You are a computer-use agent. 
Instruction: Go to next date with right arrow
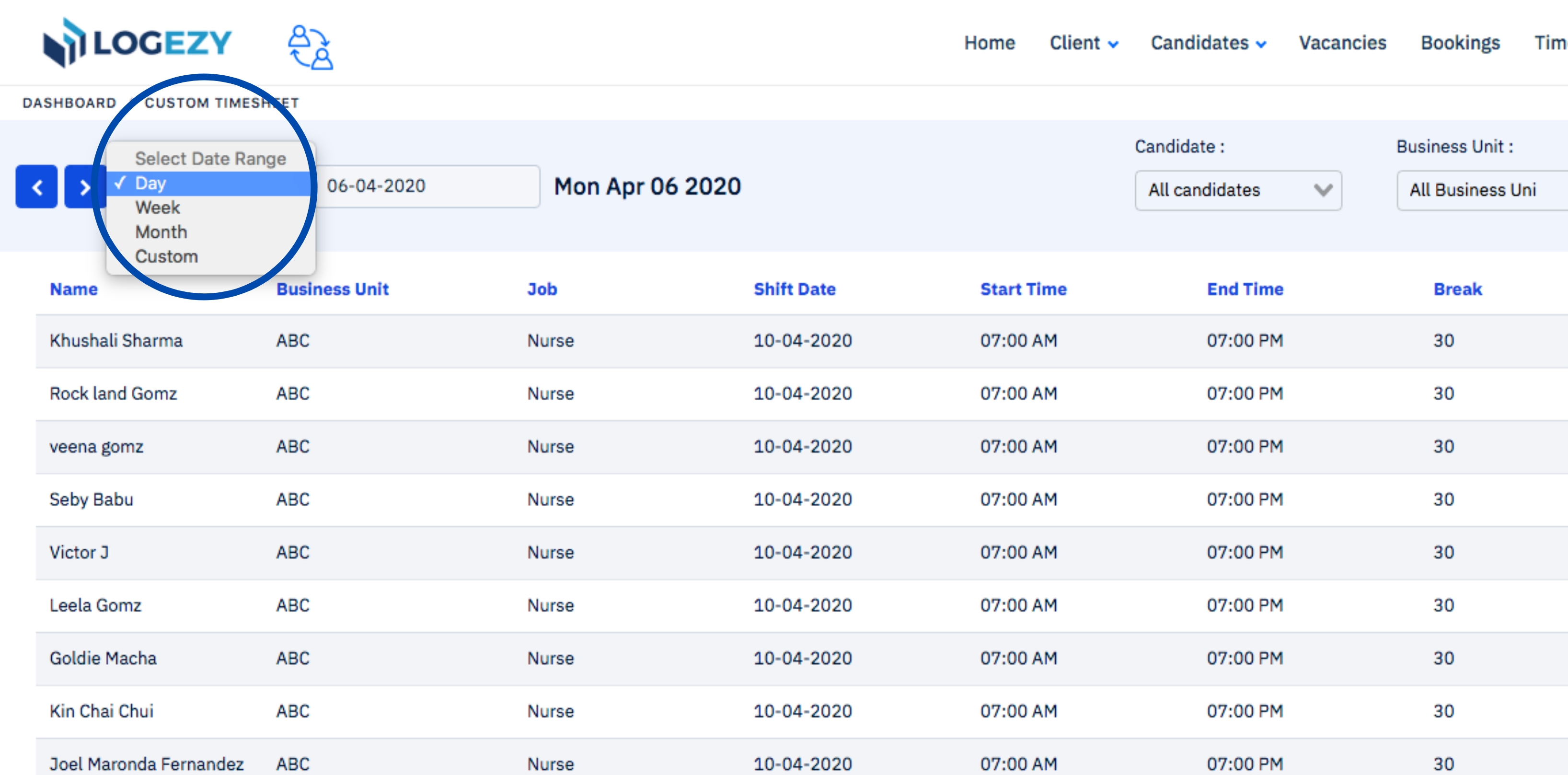pos(85,186)
